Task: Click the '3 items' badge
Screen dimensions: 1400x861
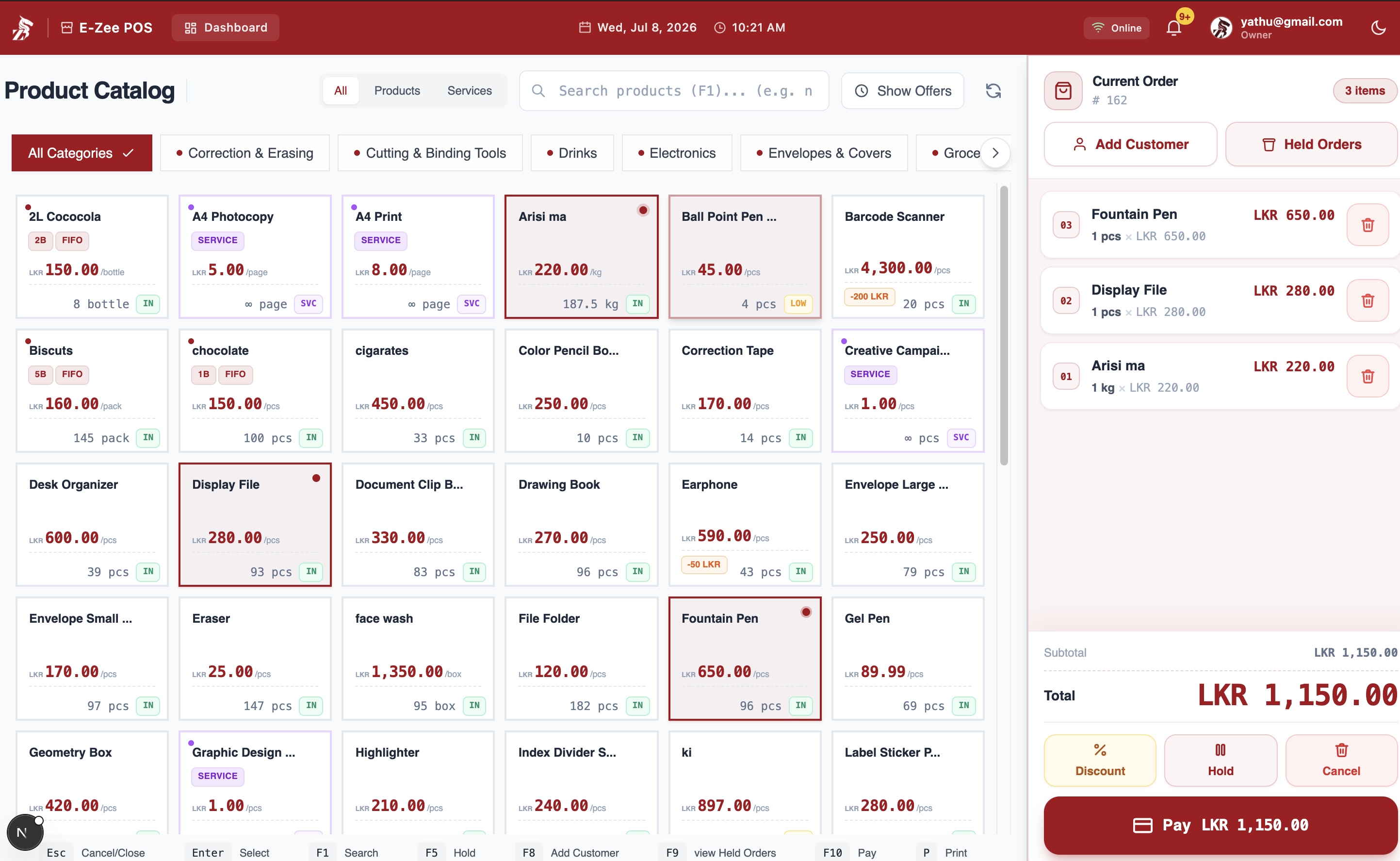Action: coord(1364,91)
